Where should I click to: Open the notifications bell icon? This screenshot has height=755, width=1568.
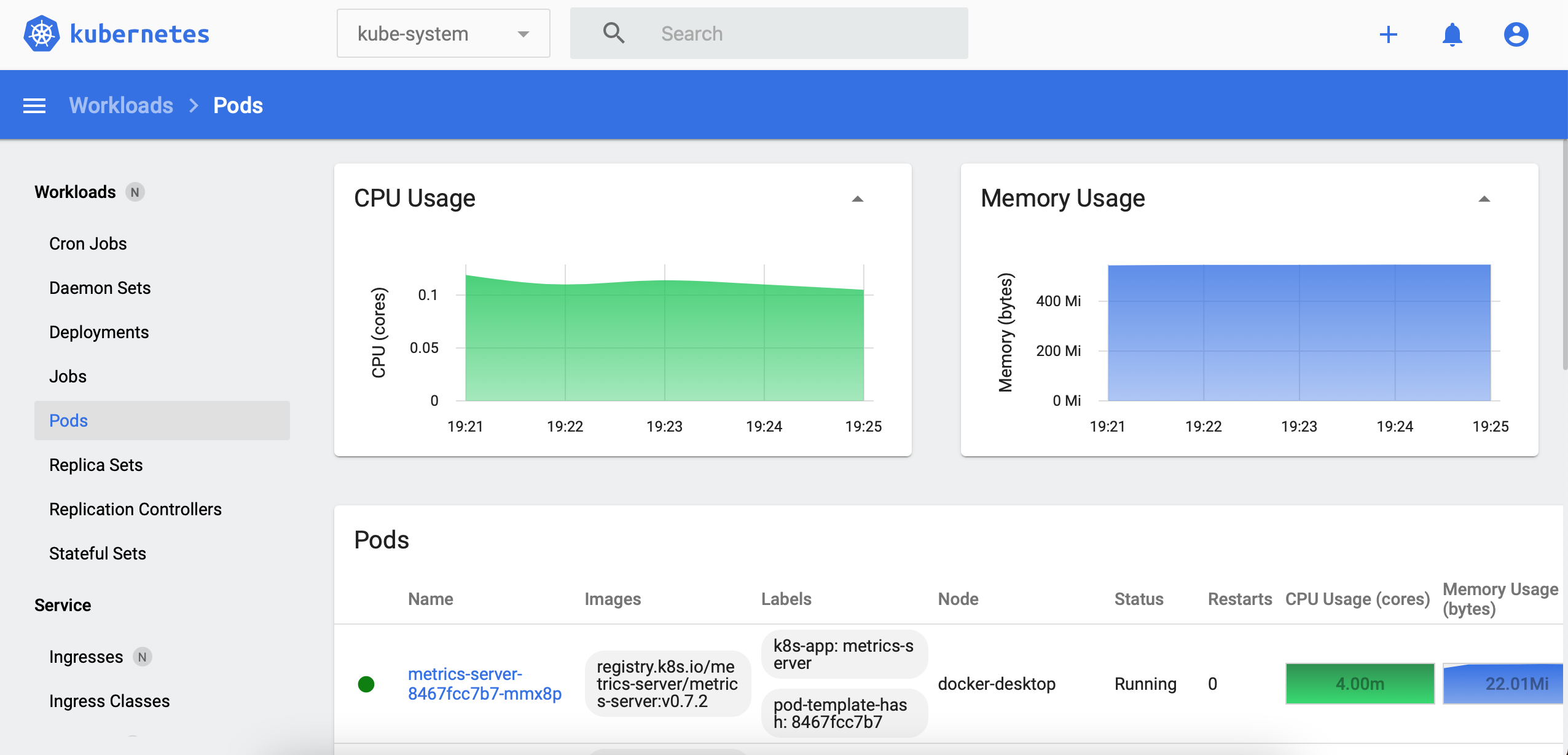point(1452,34)
